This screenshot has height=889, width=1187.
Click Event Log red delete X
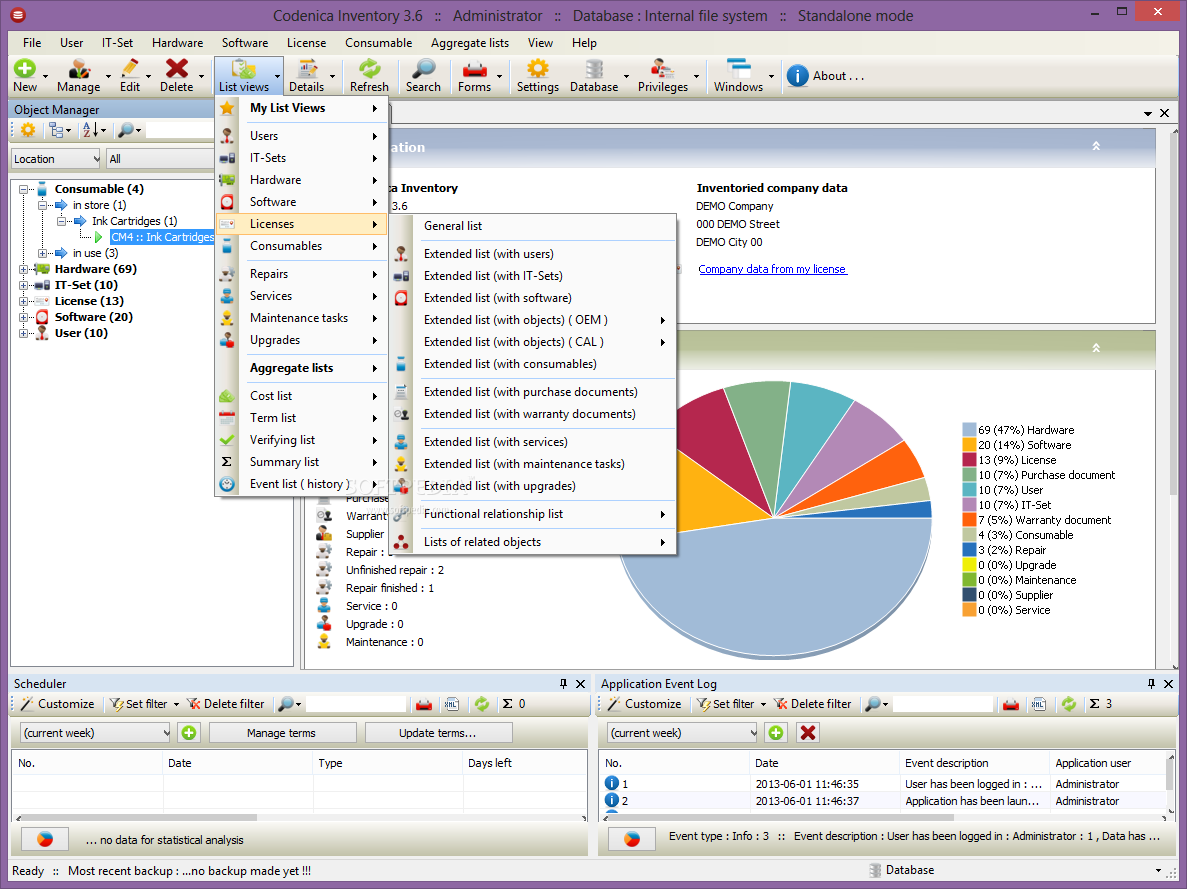(808, 732)
